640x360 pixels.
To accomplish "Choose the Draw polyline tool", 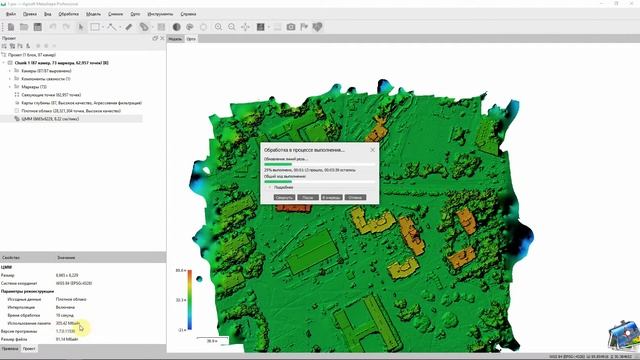I will point(111,27).
